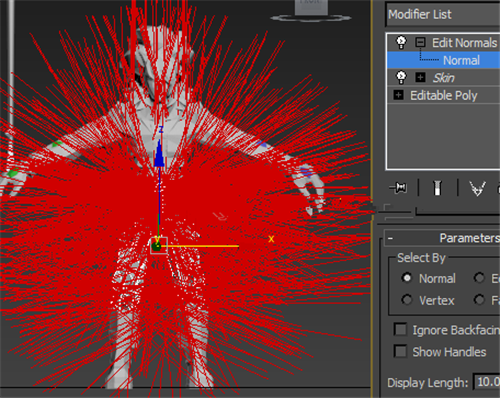
Task: Toggle the Skin modifier lightbulb
Action: click(401, 77)
